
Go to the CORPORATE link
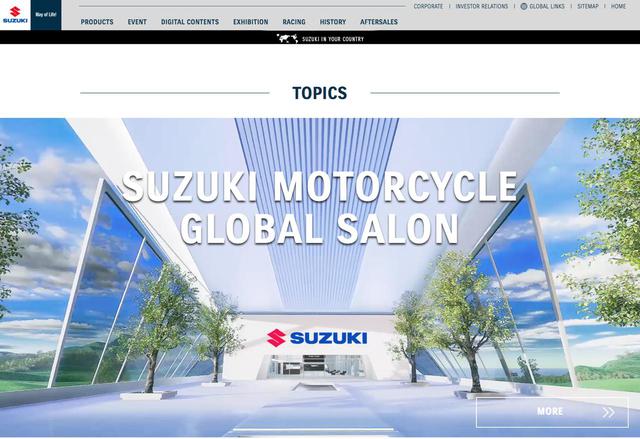tap(428, 7)
